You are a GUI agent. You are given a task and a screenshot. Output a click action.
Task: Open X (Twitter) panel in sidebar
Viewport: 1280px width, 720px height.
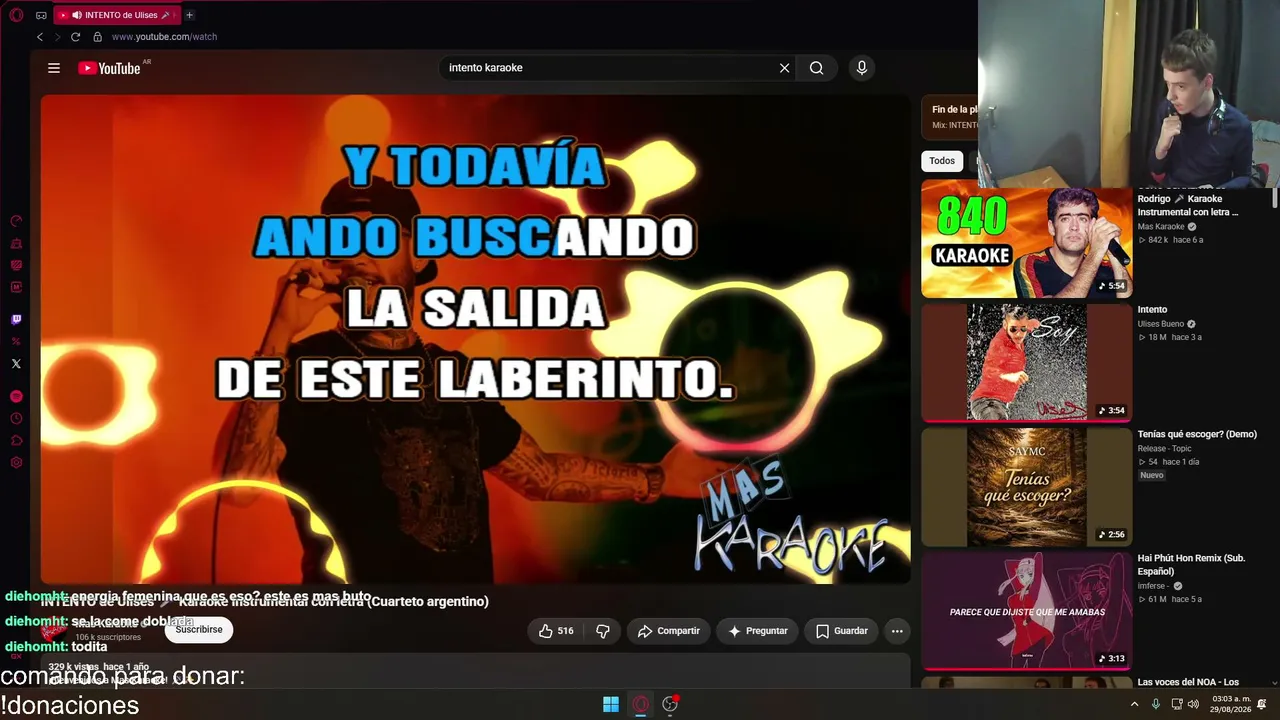16,364
